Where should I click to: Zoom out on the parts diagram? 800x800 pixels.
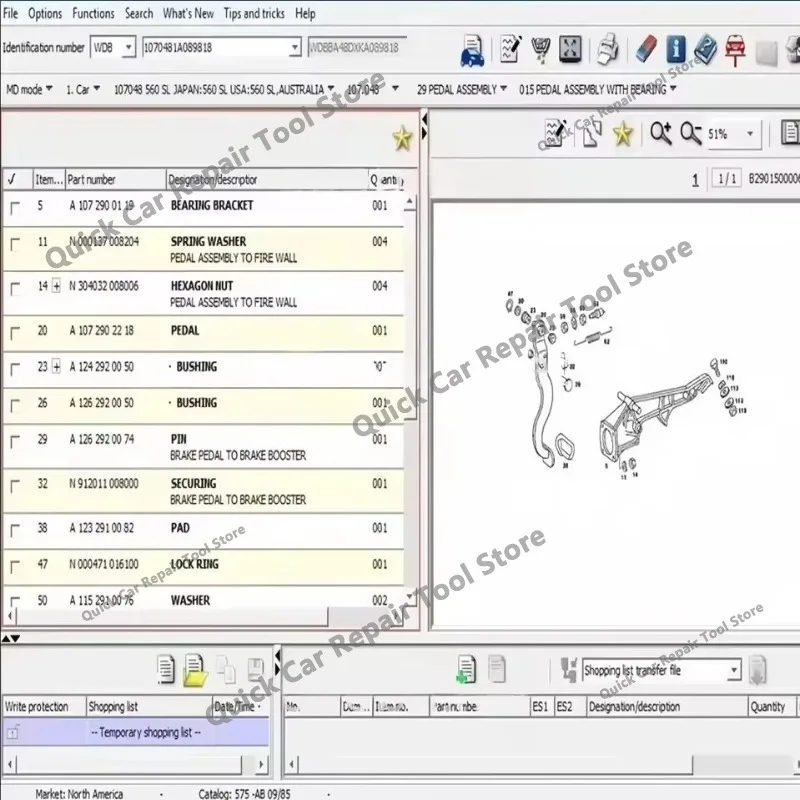691,134
